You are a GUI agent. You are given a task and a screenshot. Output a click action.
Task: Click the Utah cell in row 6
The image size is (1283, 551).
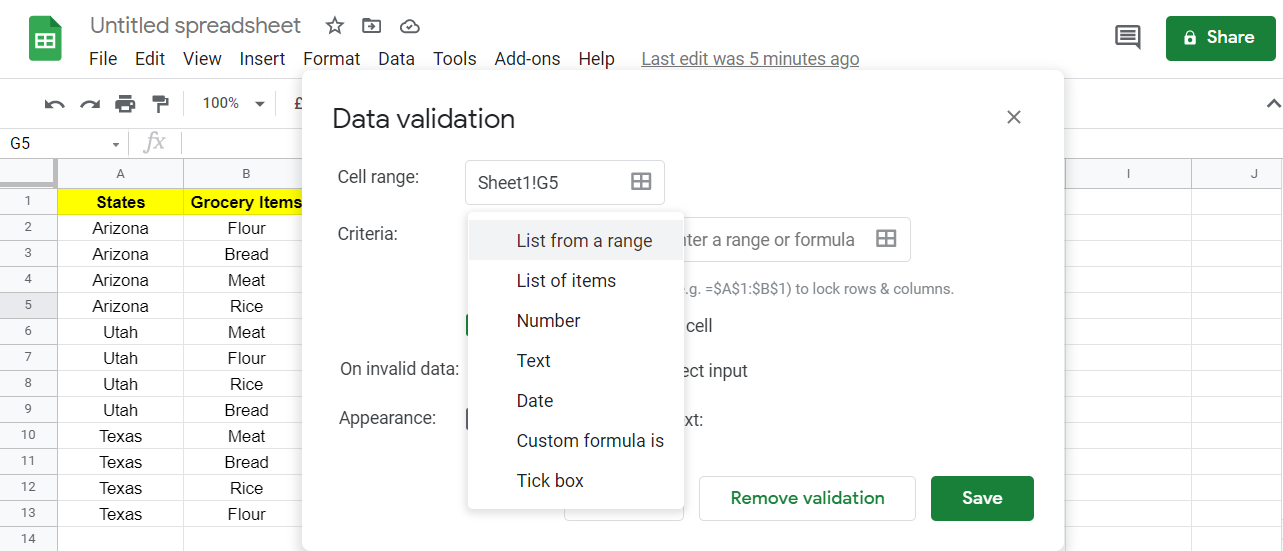click(x=120, y=332)
